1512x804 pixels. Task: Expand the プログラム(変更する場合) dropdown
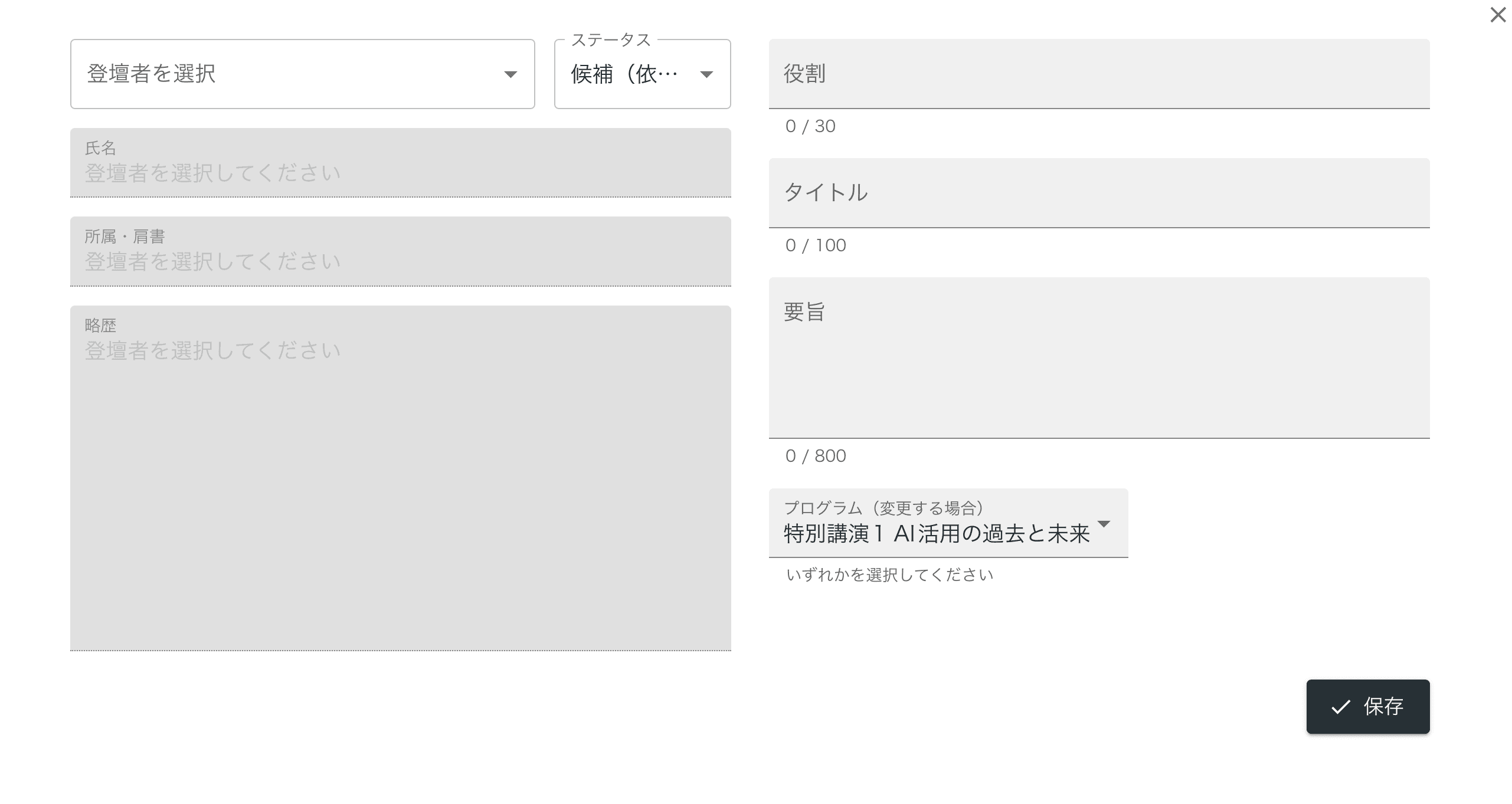tap(948, 523)
